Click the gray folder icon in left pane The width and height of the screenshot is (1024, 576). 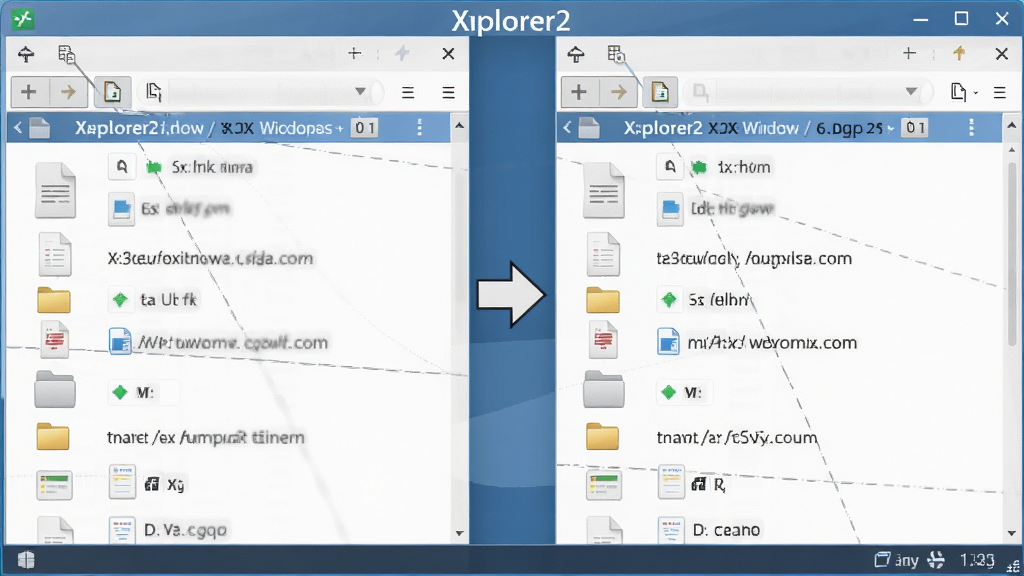55,390
